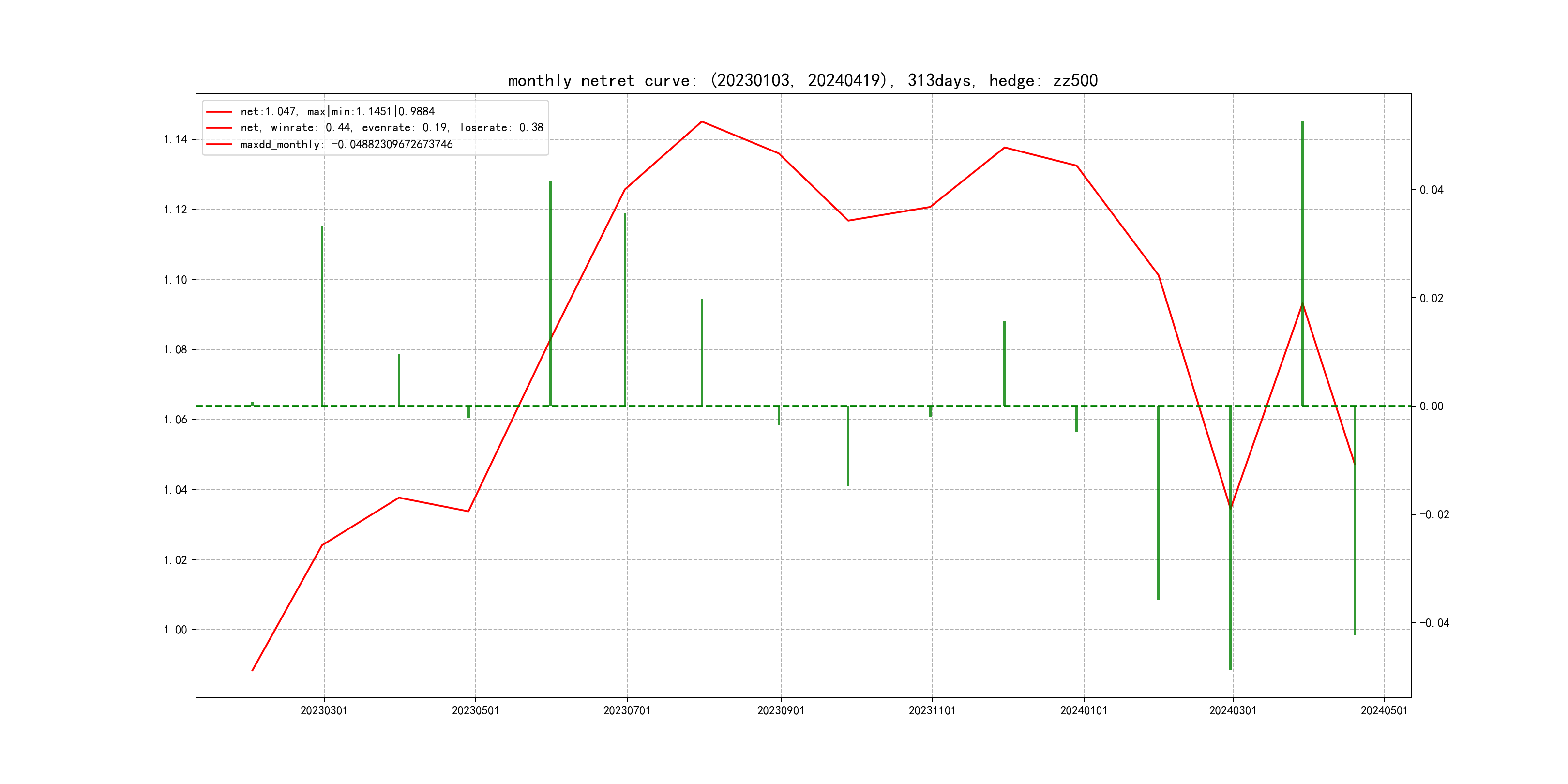Click left y-axis label 1.08

click(x=175, y=349)
